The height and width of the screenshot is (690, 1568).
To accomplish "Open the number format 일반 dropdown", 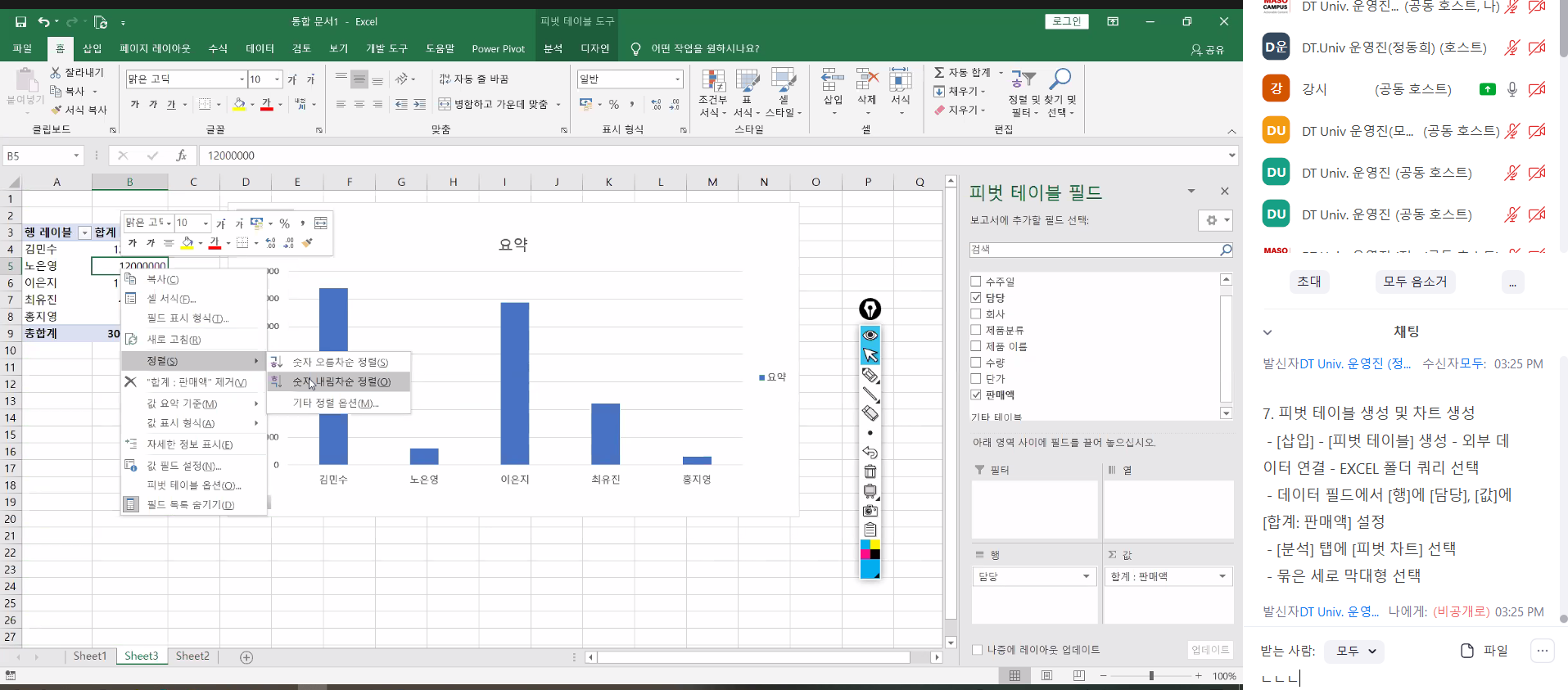I will (678, 79).
